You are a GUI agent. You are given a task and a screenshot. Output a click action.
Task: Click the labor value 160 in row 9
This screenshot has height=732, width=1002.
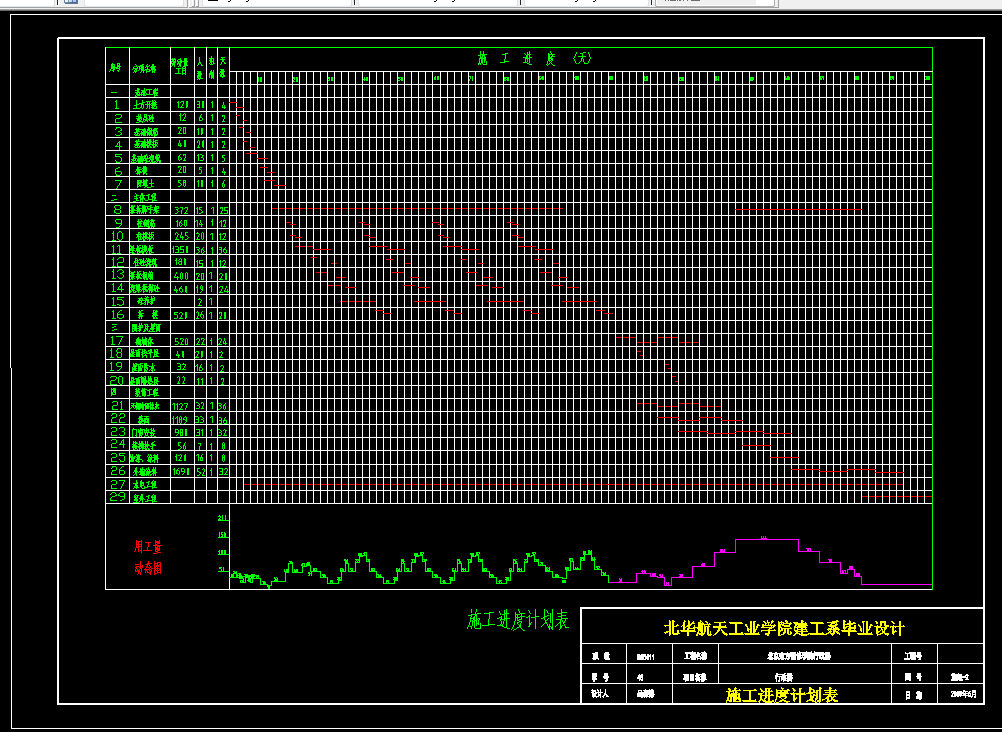pos(181,224)
